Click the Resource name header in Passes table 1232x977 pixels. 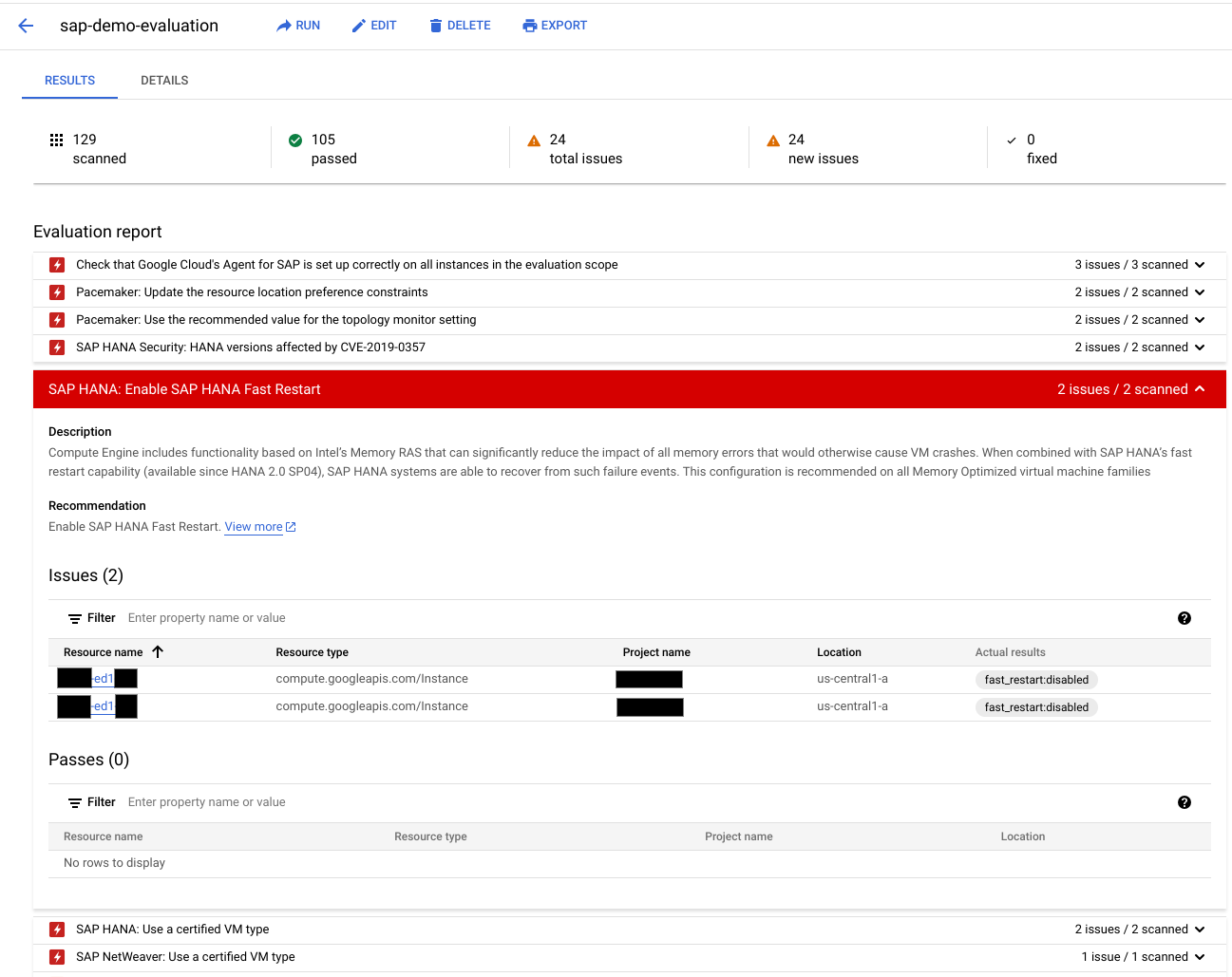(103, 836)
